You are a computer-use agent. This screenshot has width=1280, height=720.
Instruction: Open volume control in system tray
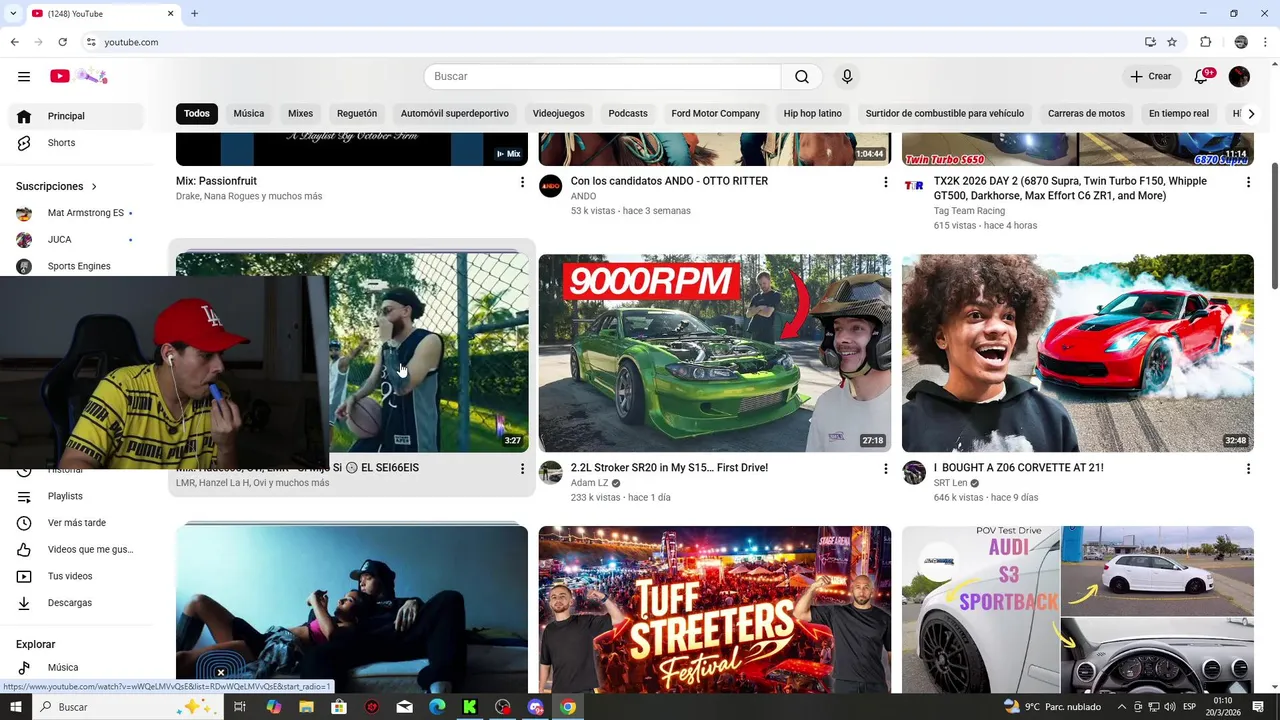[1169, 707]
